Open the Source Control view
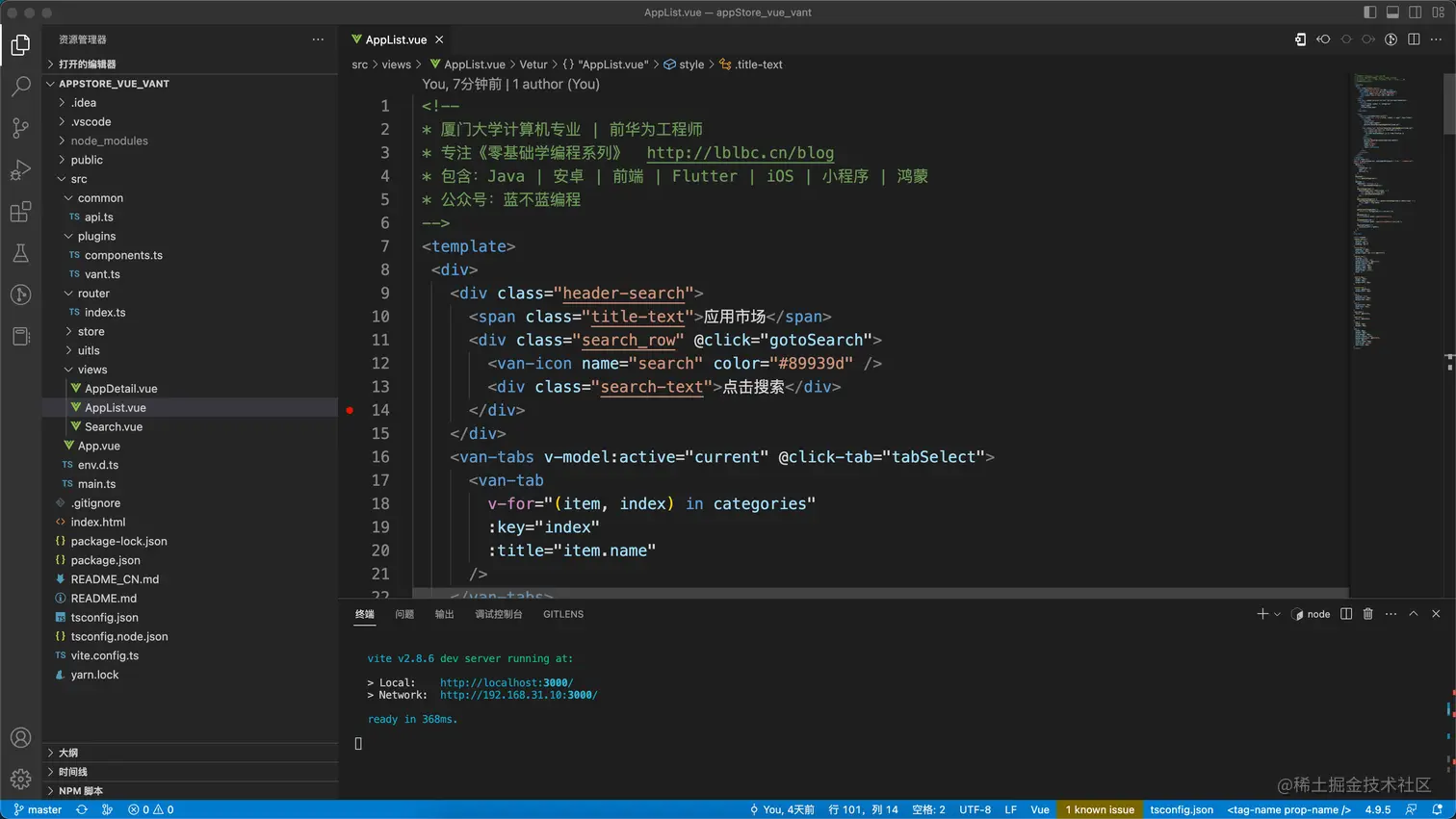The image size is (1456, 819). [20, 128]
